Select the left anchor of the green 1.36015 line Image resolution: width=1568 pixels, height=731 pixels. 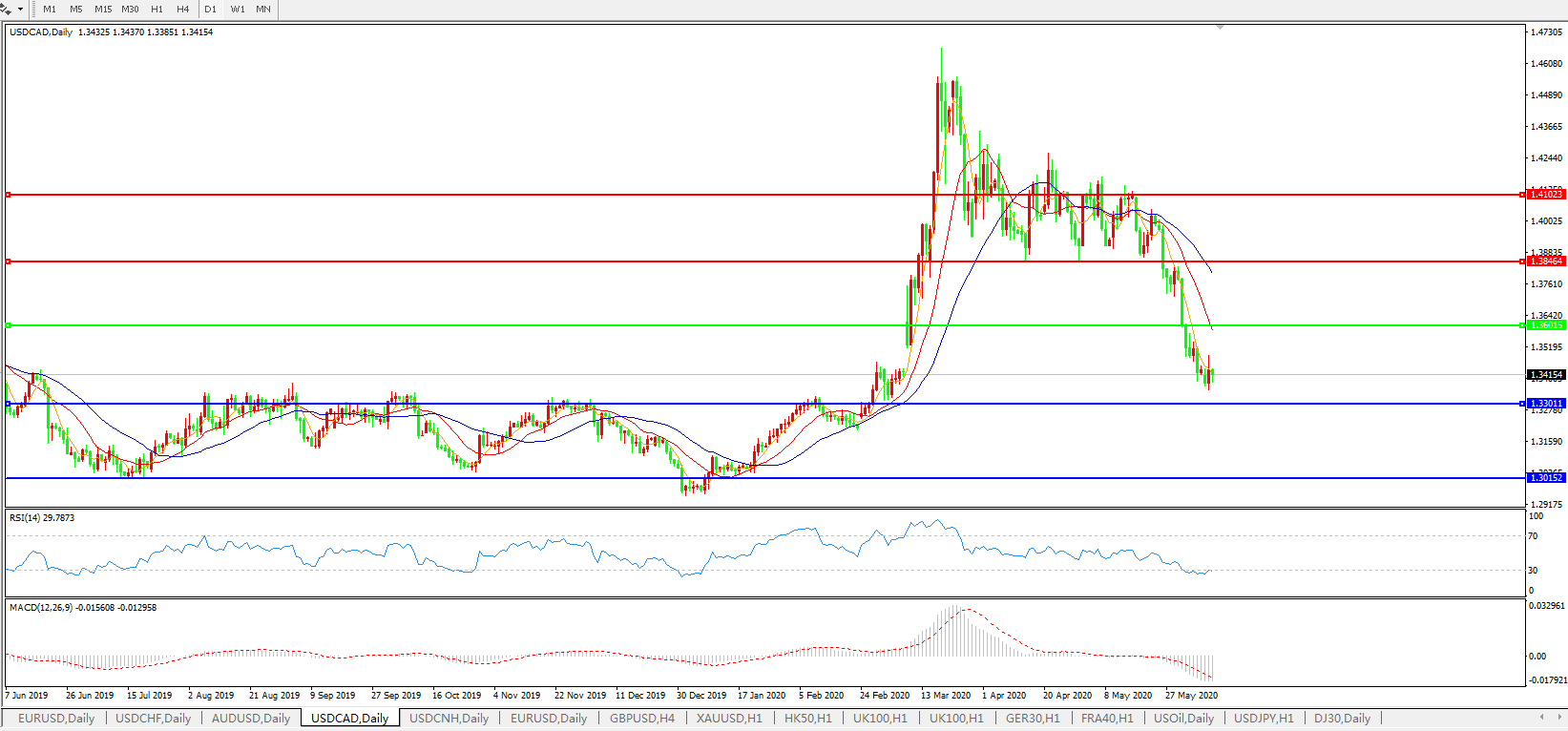tap(8, 325)
